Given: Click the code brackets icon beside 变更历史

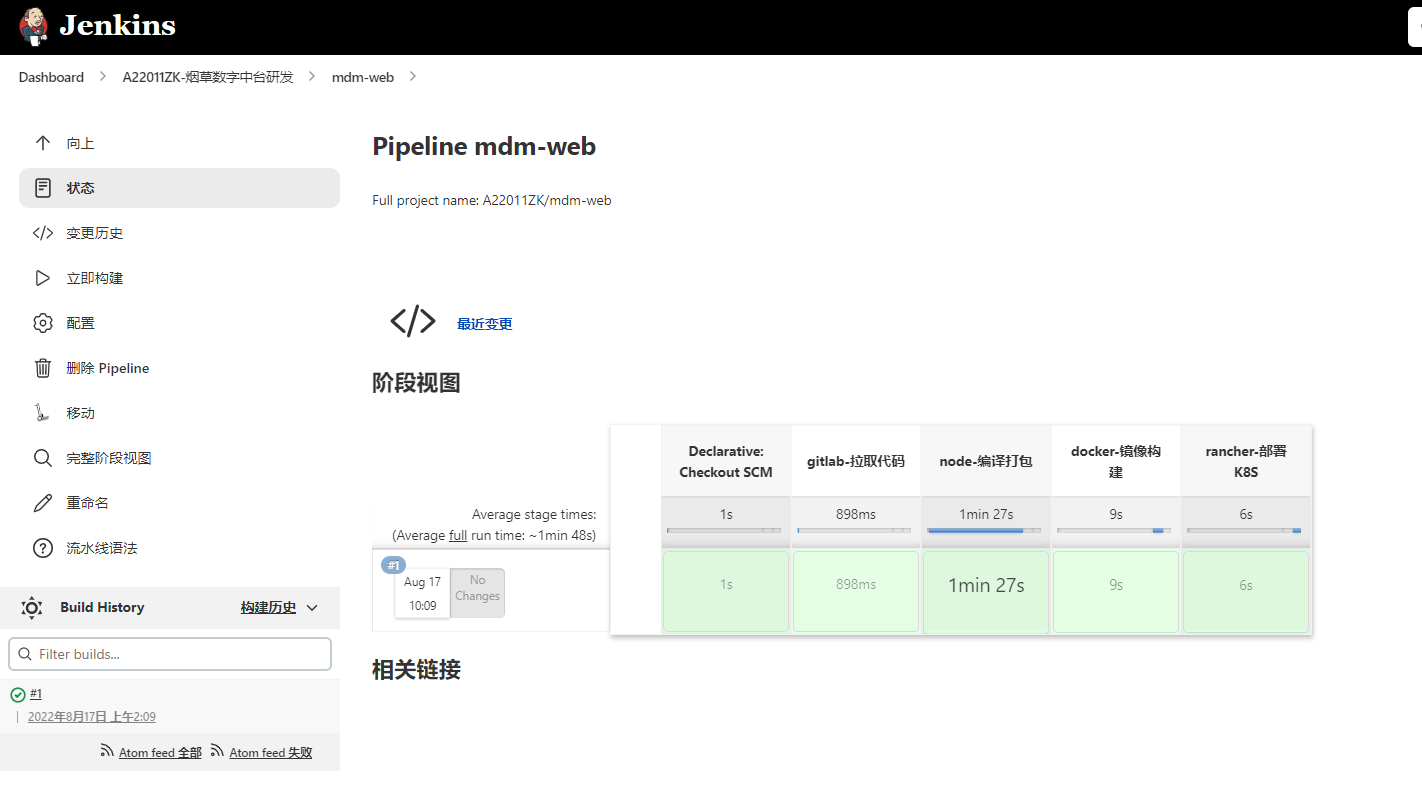Looking at the screenshot, I should [x=42, y=233].
